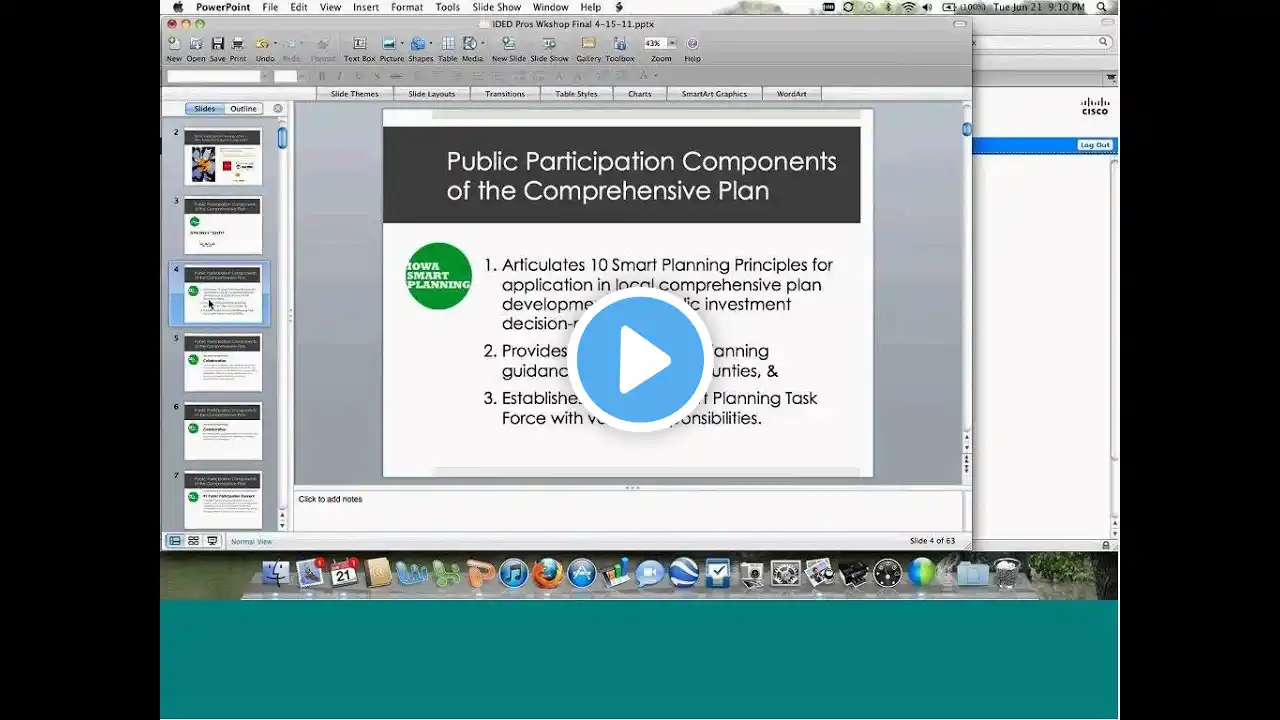
Task: Click the Picture toolbar icon
Action: click(x=389, y=44)
